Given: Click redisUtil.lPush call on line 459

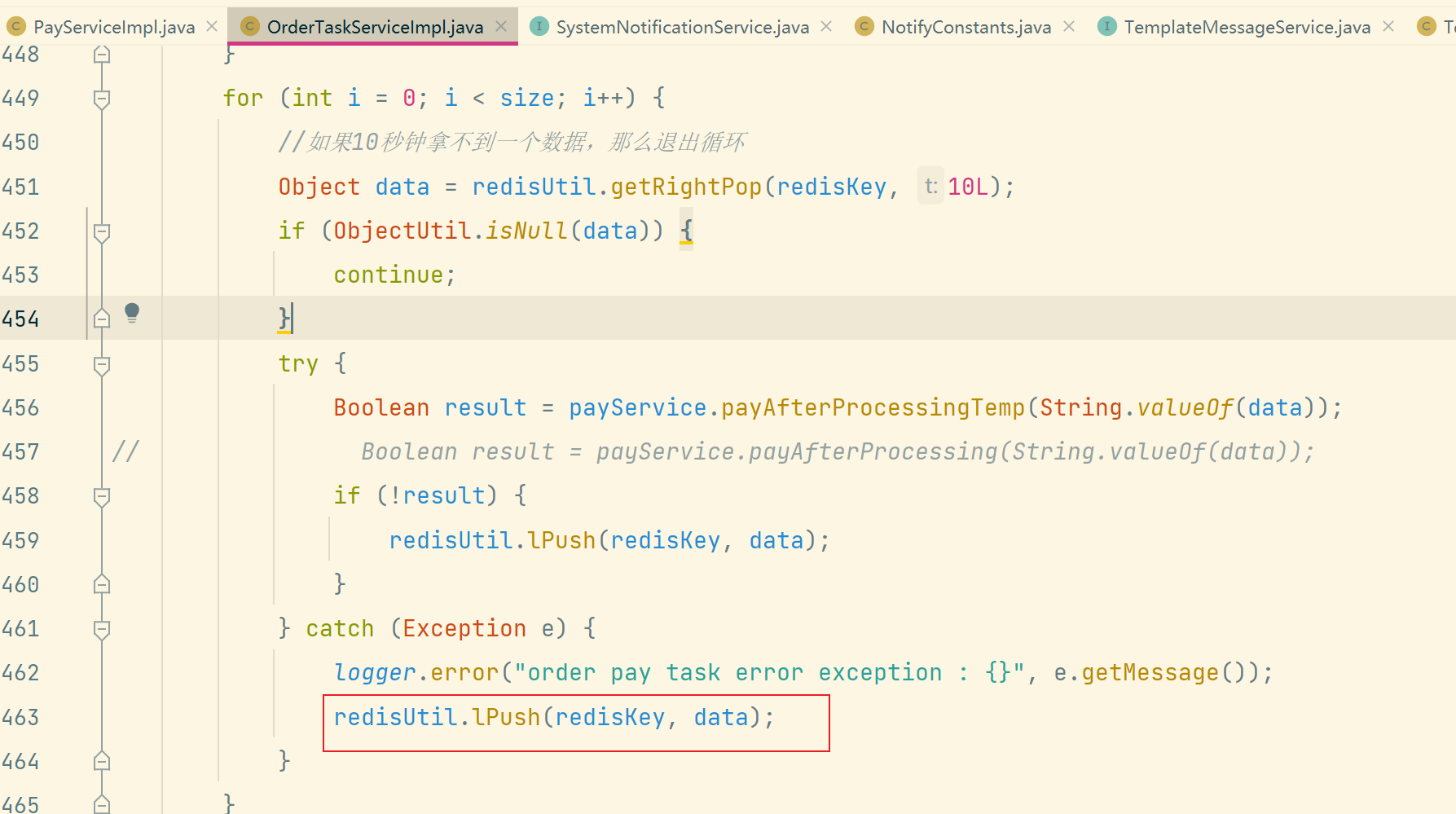Looking at the screenshot, I should [x=609, y=541].
